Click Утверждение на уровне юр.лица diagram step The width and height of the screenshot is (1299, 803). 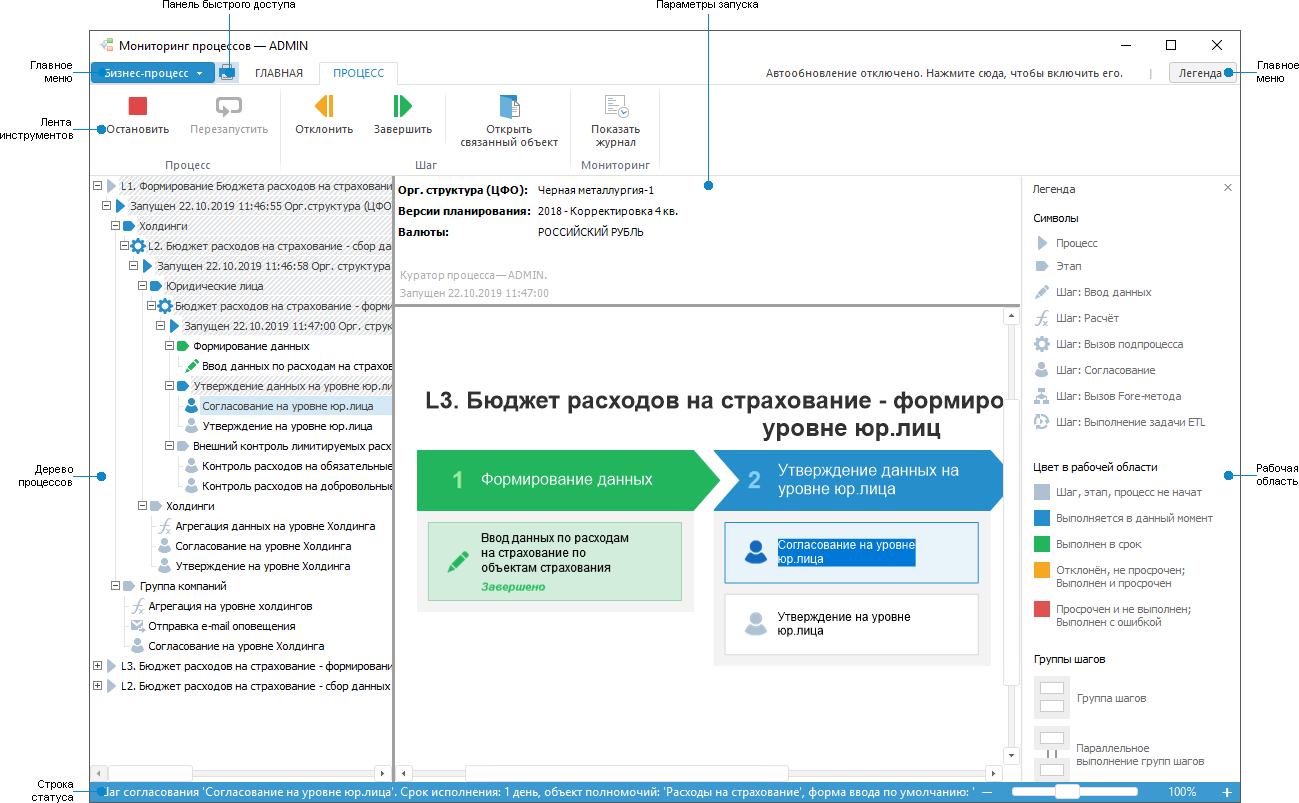click(851, 624)
